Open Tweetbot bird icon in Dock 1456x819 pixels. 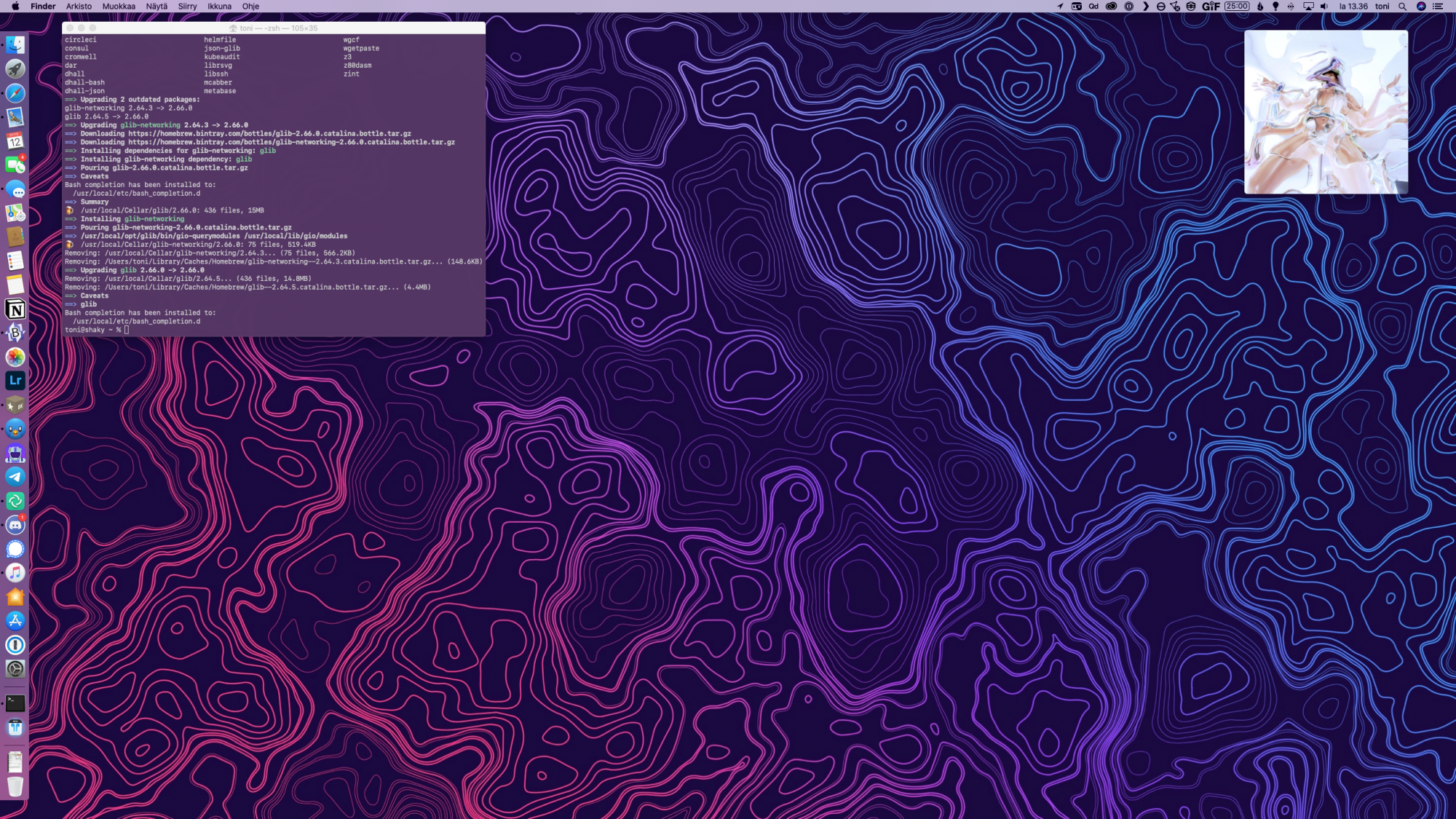click(x=15, y=429)
